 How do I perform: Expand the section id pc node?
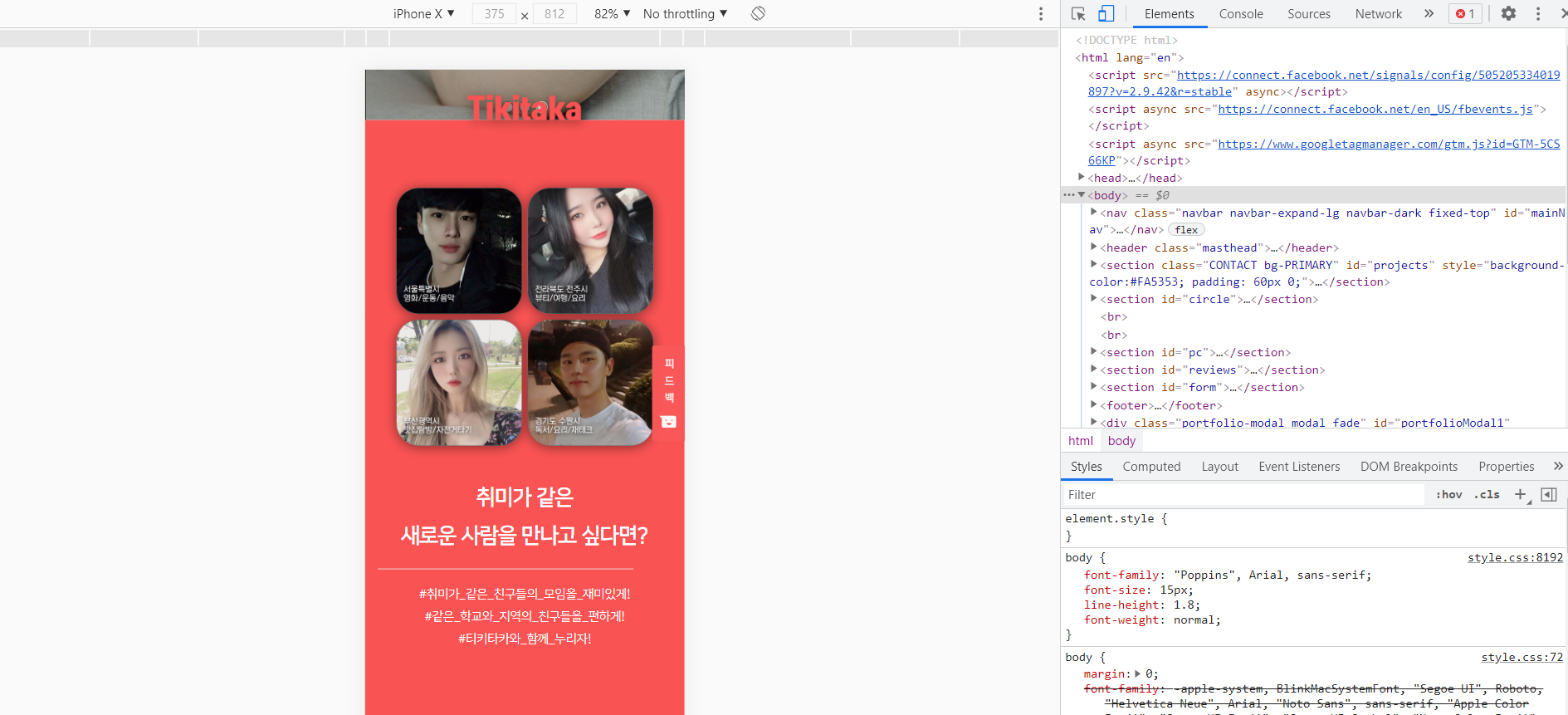[x=1093, y=351]
